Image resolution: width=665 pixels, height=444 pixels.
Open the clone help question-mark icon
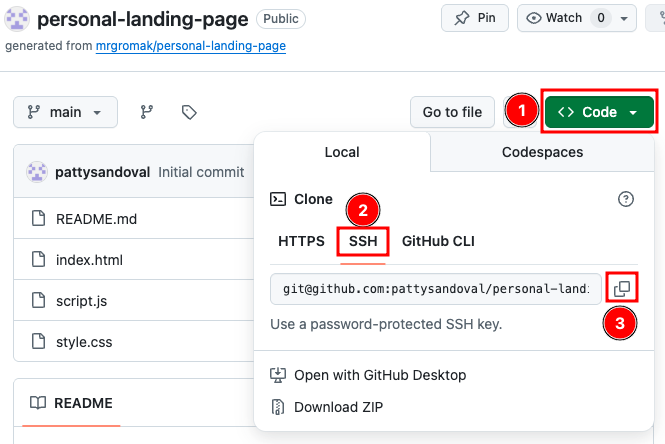626,199
